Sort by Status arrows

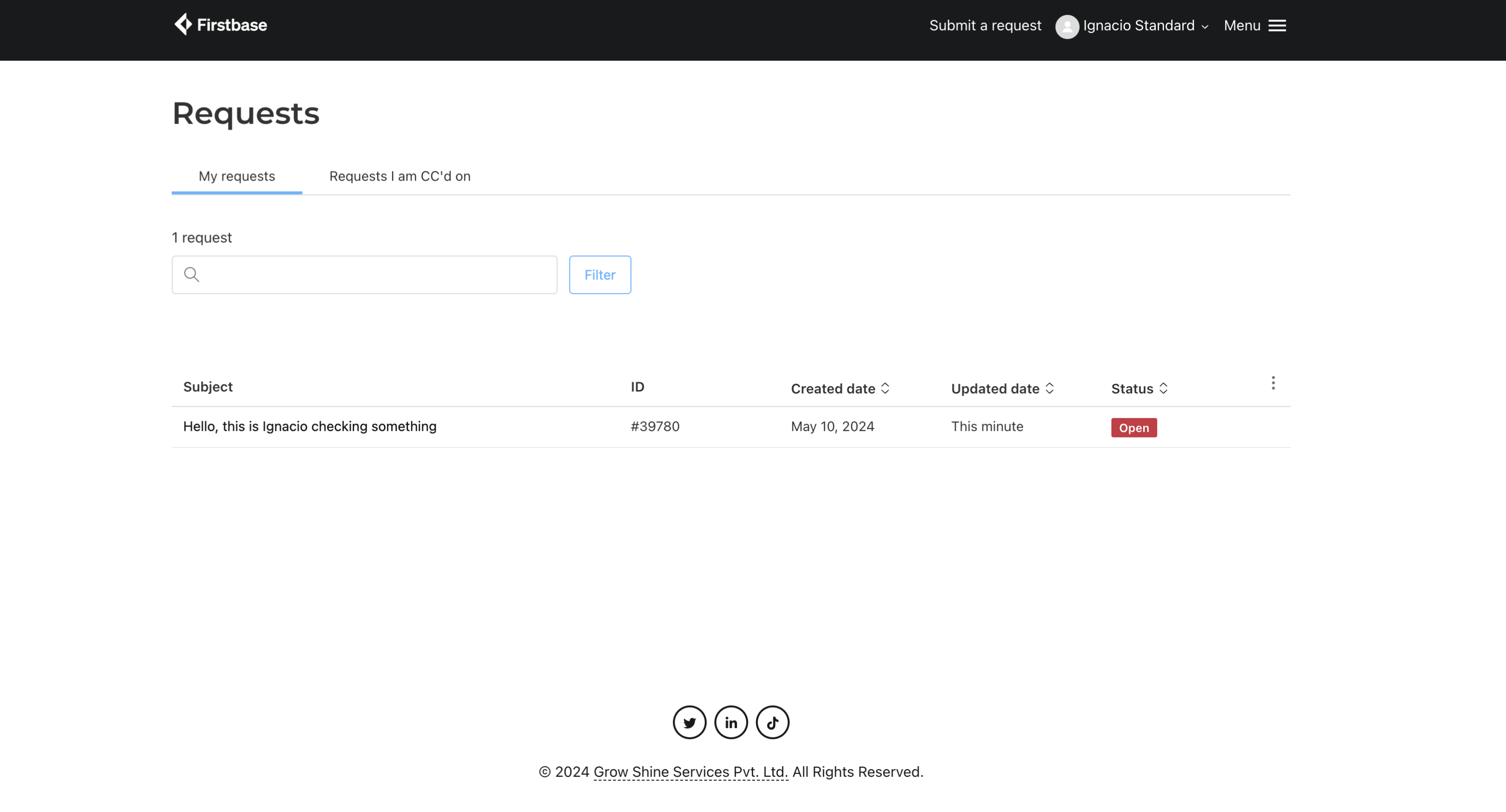(x=1163, y=388)
